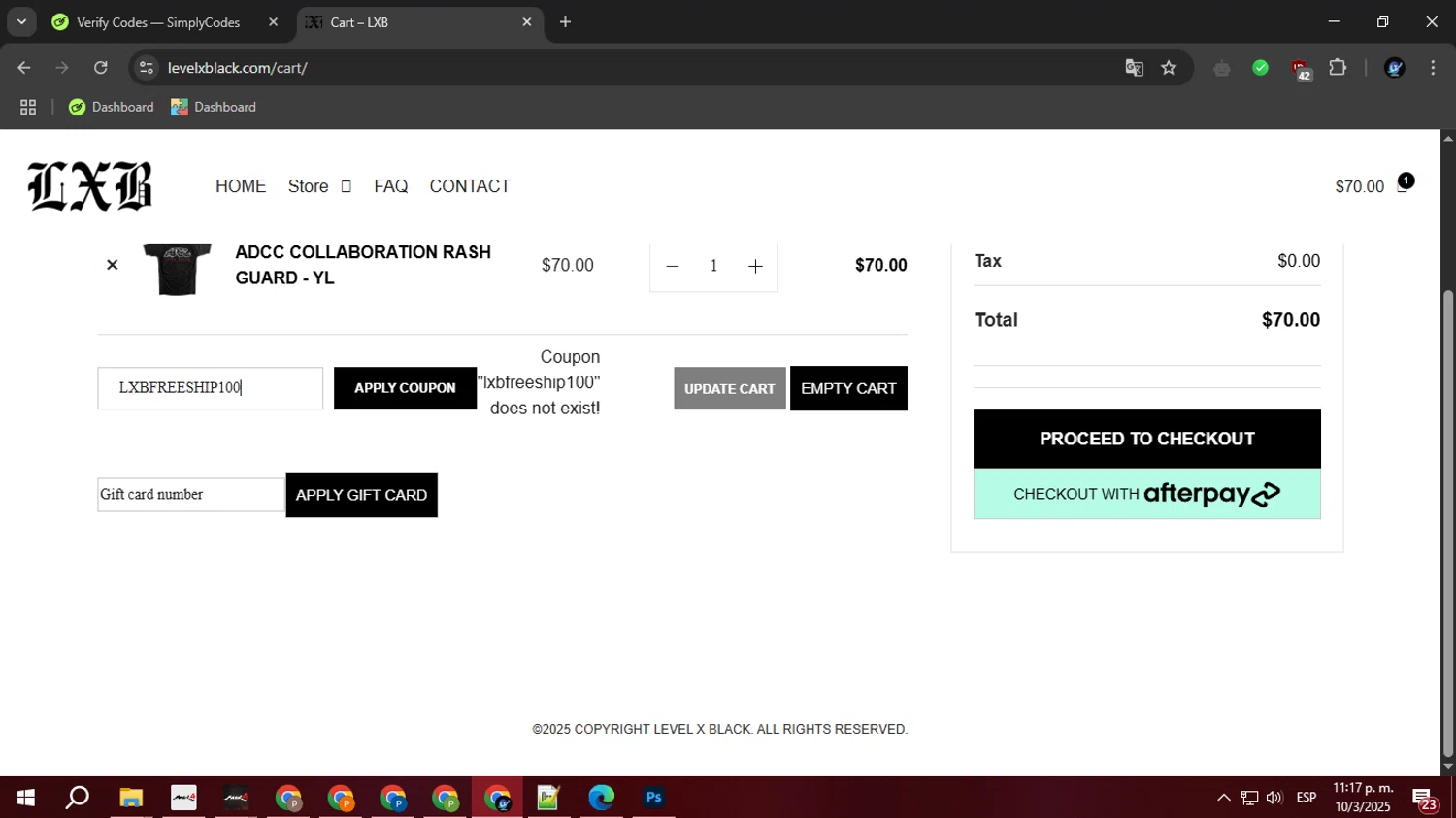Open the CONTACT page

click(x=470, y=186)
